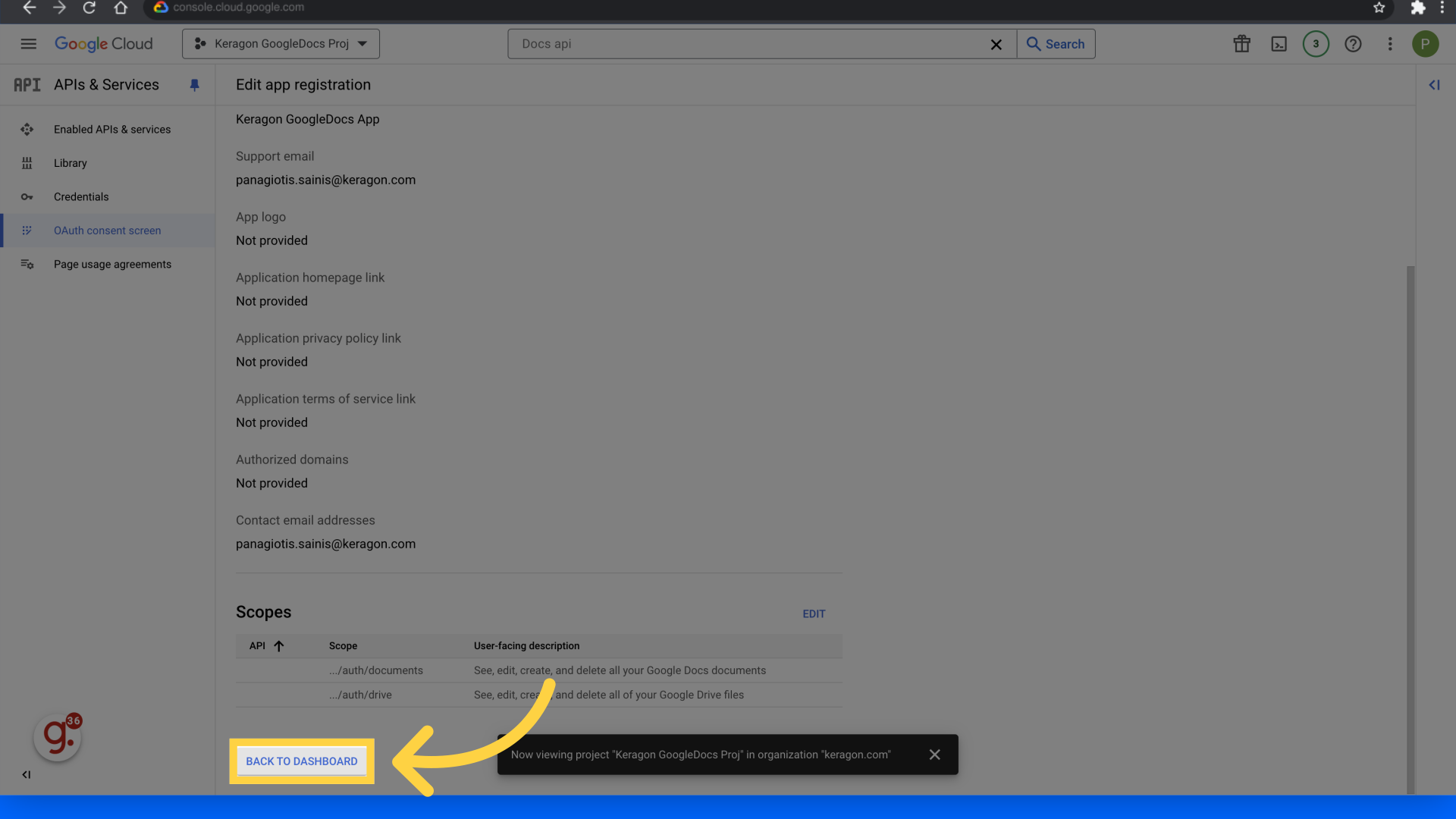Edit the Scopes section
The image size is (1456, 819).
(x=814, y=613)
